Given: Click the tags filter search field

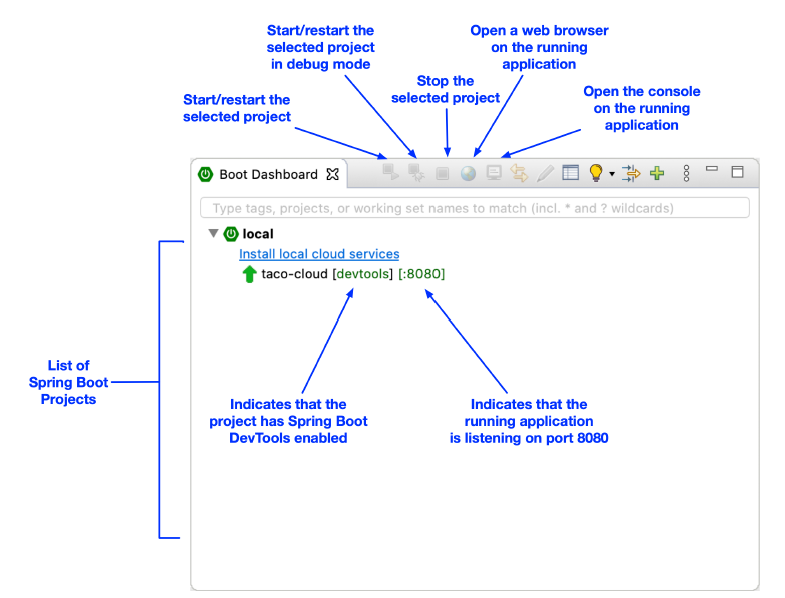Looking at the screenshot, I should pyautogui.click(x=475, y=208).
